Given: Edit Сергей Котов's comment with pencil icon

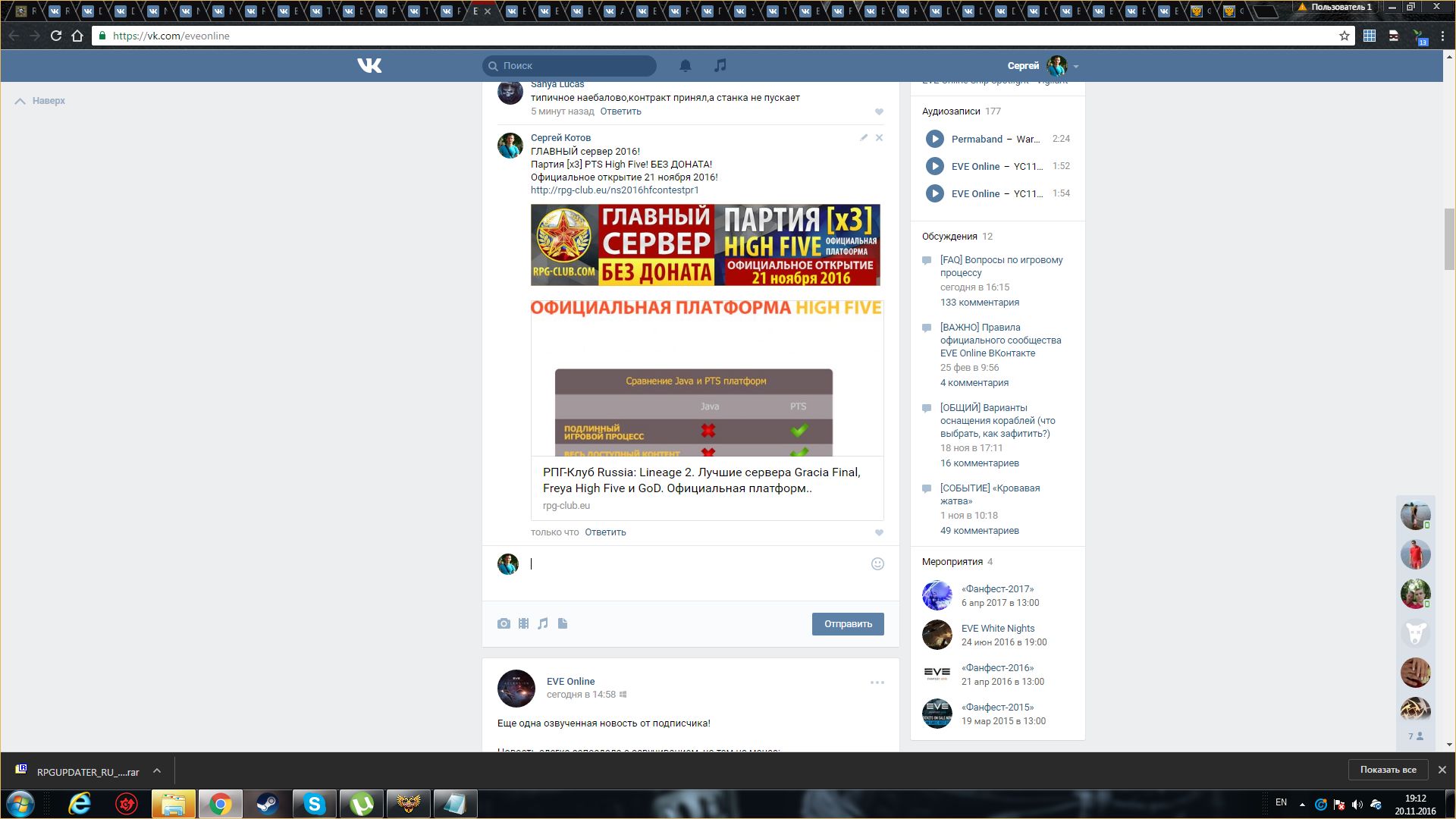Looking at the screenshot, I should coord(863,138).
